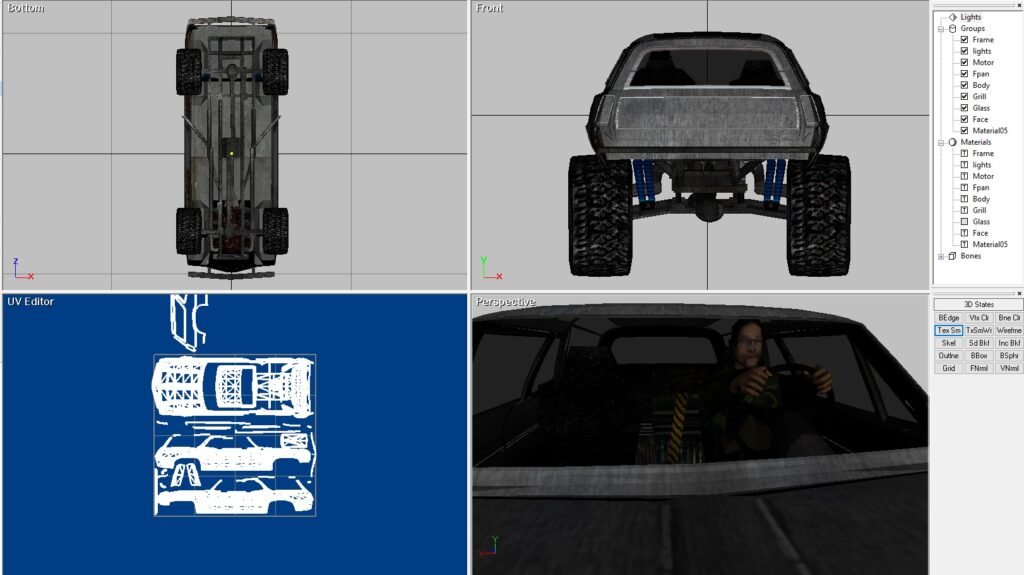
Task: Enable Wireframe display mode
Action: click(1009, 330)
